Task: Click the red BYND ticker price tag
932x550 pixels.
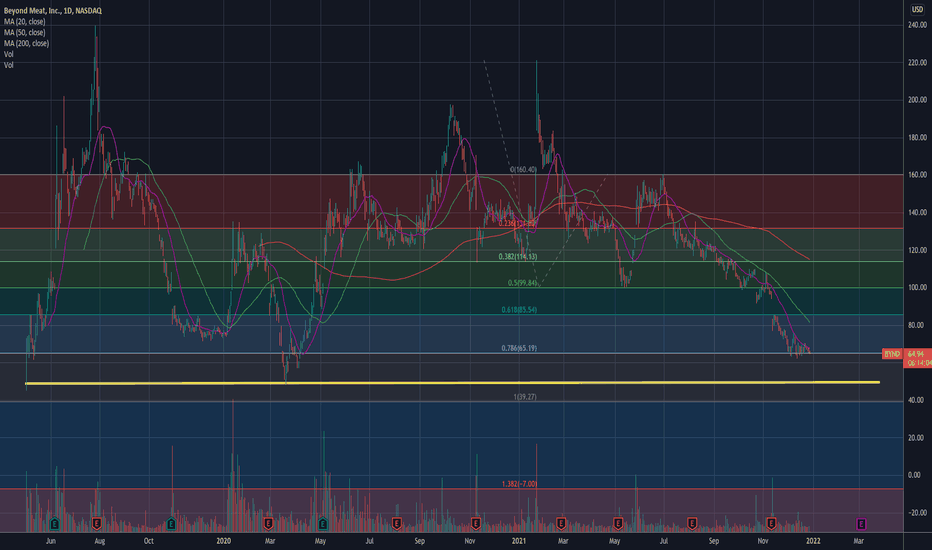Action: [x=892, y=354]
